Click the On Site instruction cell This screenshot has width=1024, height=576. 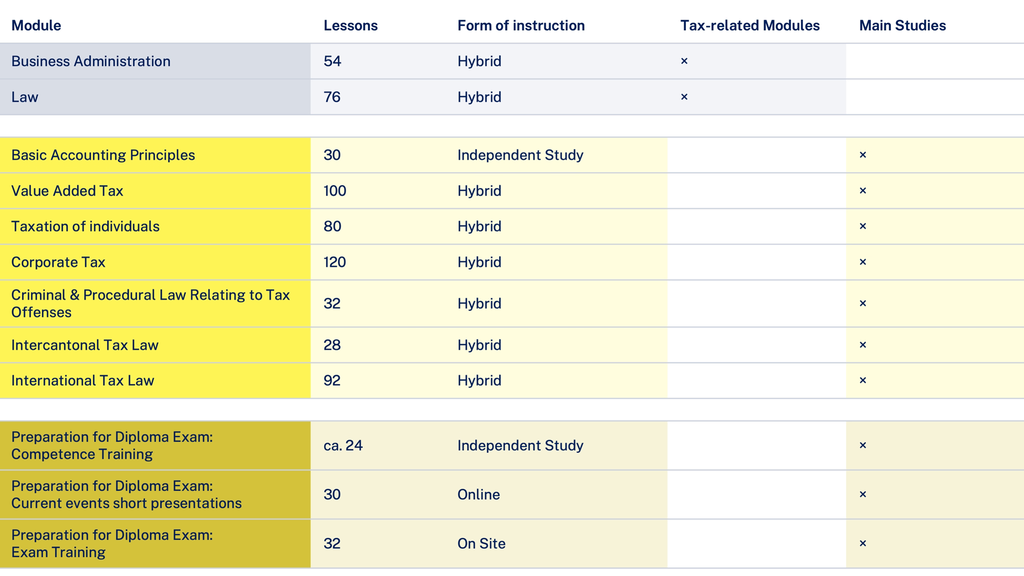(481, 543)
